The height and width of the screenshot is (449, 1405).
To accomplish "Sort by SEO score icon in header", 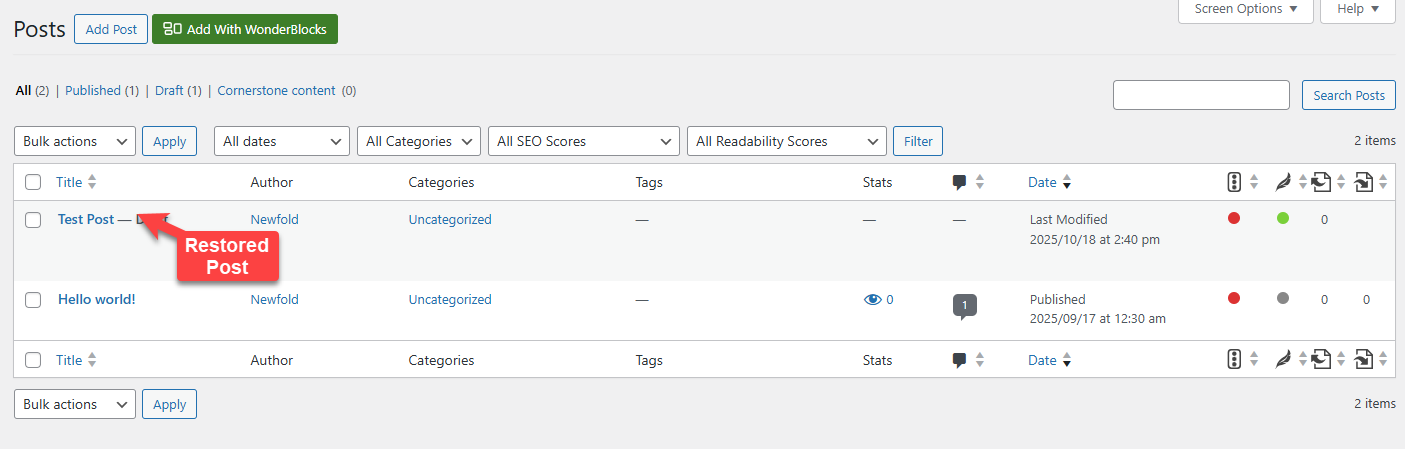I will 1234,182.
